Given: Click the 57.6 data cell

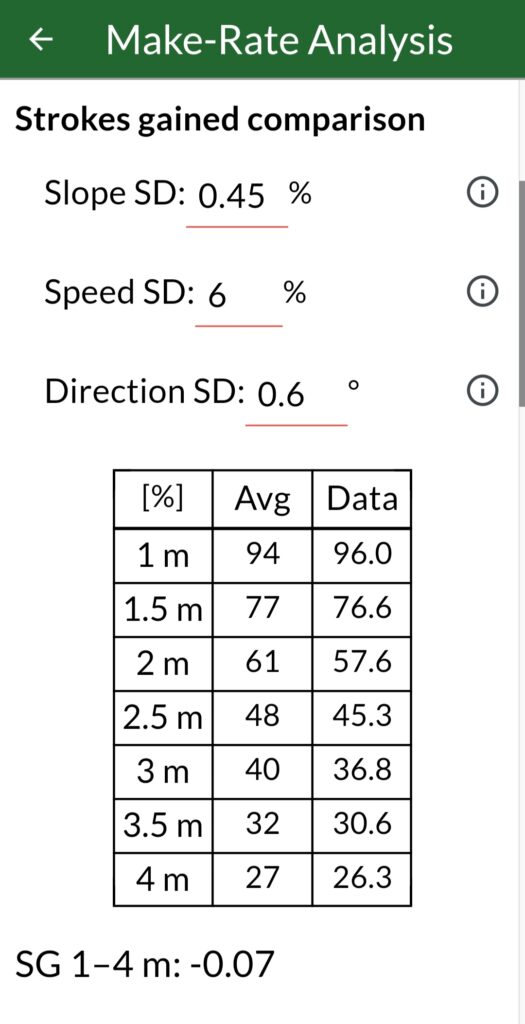Looking at the screenshot, I should click(x=362, y=663).
